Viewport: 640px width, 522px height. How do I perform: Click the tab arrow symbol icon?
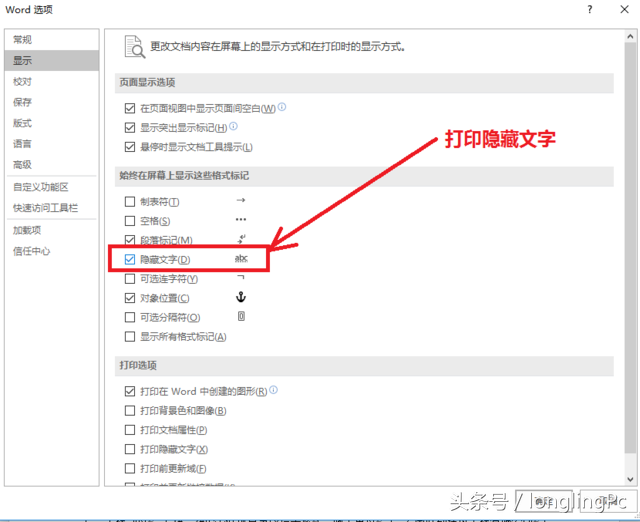pos(241,200)
